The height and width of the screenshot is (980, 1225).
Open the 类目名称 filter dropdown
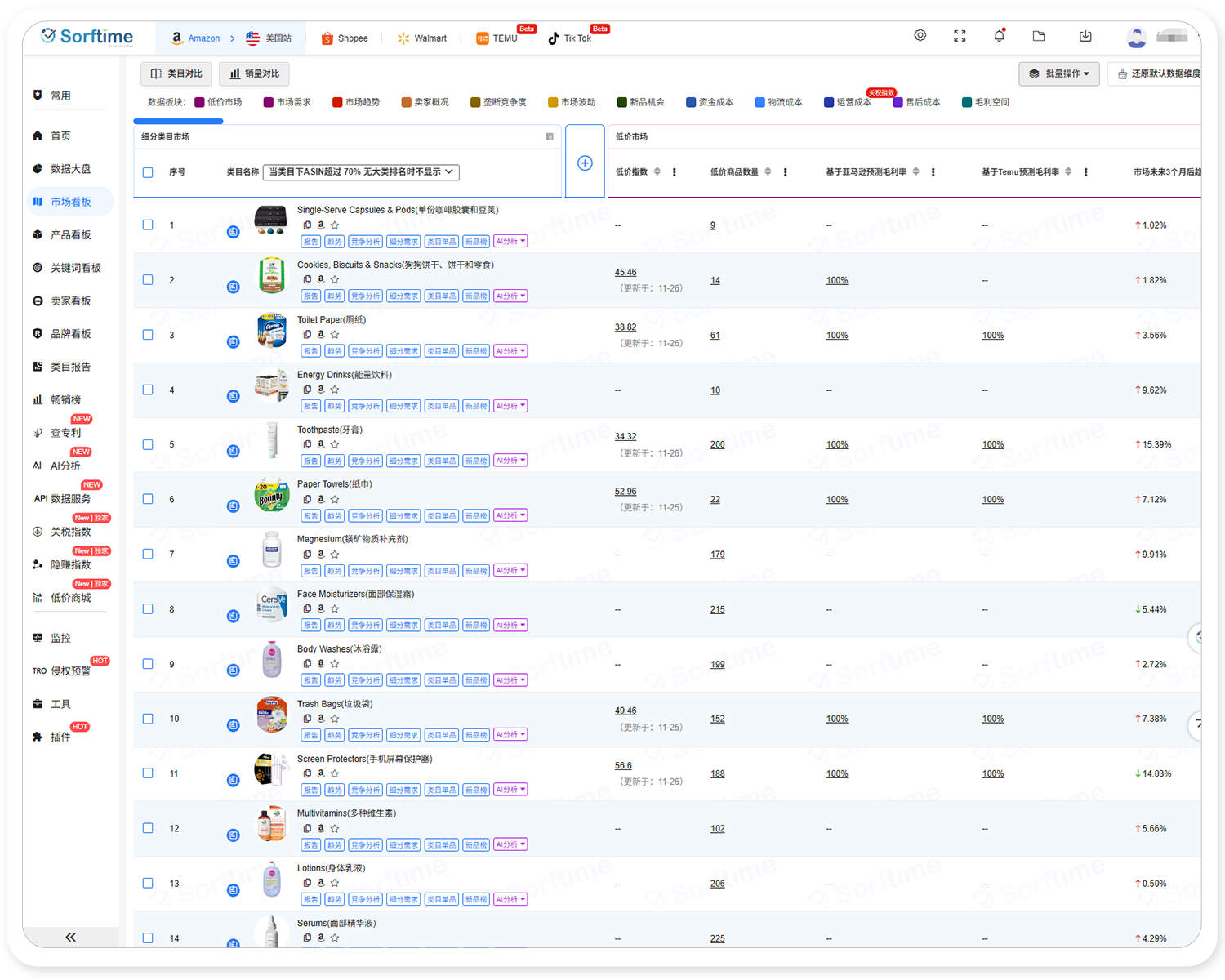click(x=360, y=172)
